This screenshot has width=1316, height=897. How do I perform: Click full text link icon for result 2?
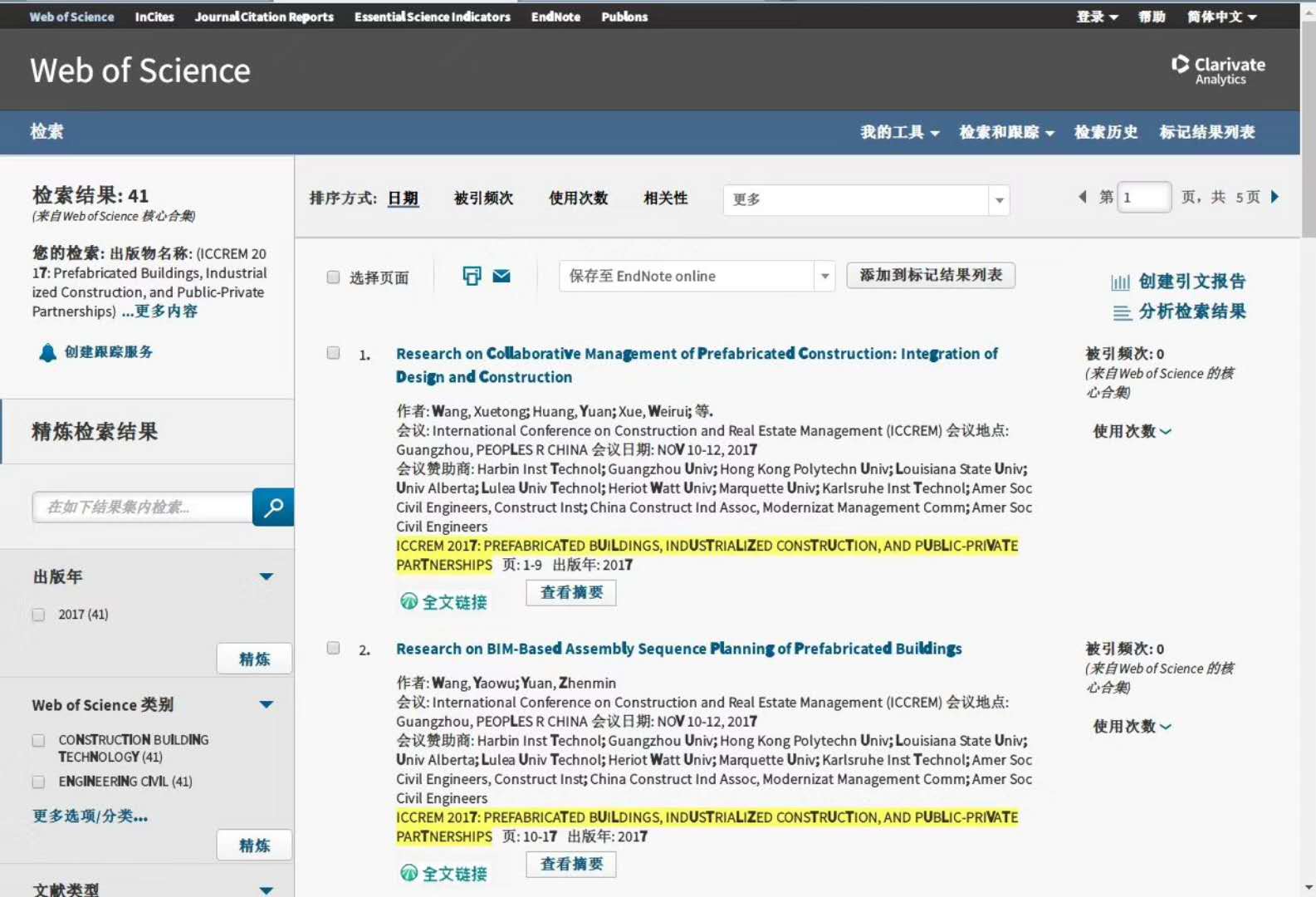[x=408, y=873]
